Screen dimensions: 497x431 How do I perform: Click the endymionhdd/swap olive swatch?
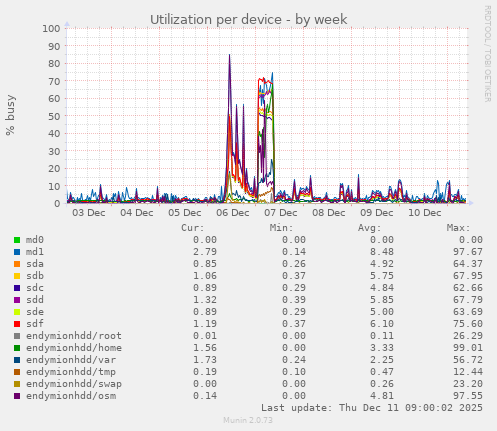(17, 384)
